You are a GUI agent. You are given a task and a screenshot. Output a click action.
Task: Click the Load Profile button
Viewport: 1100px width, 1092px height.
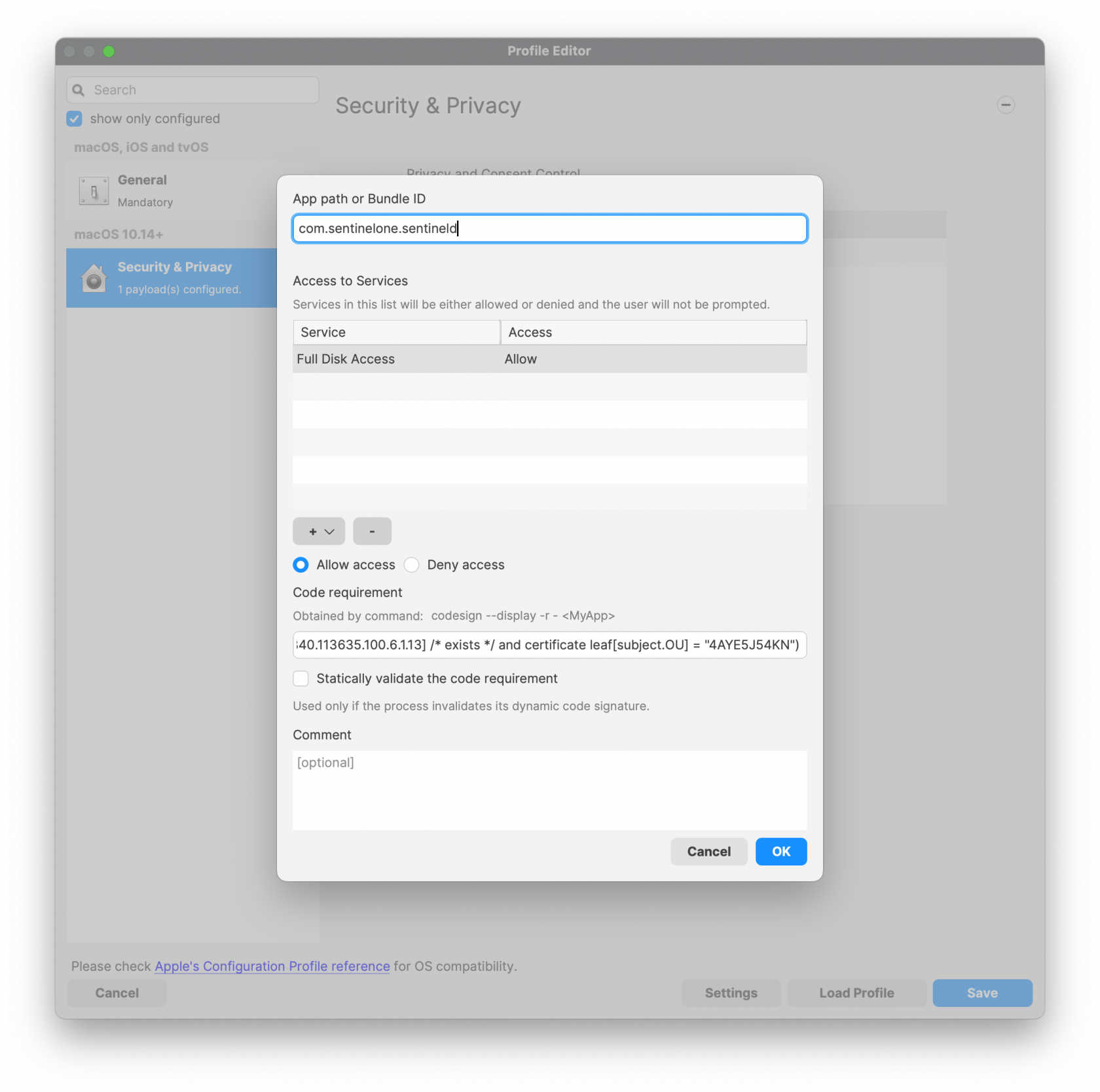(x=856, y=992)
